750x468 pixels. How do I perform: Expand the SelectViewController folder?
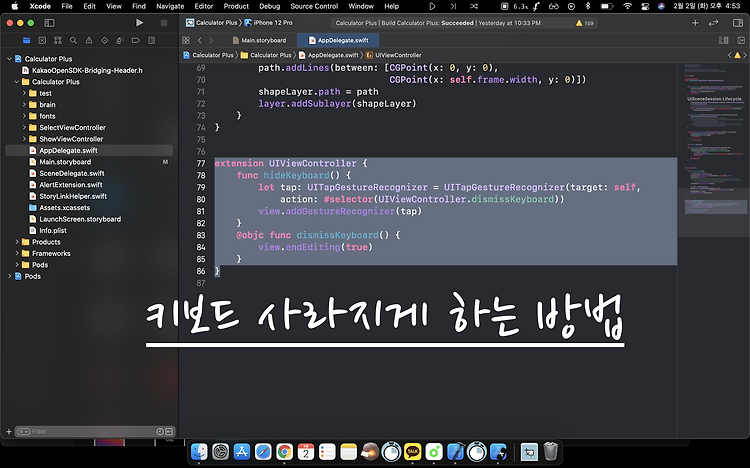pyautogui.click(x=24, y=127)
